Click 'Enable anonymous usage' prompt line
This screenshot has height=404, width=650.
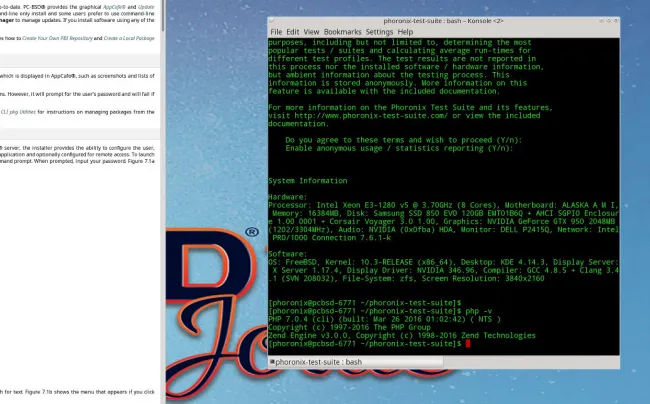[x=399, y=148]
